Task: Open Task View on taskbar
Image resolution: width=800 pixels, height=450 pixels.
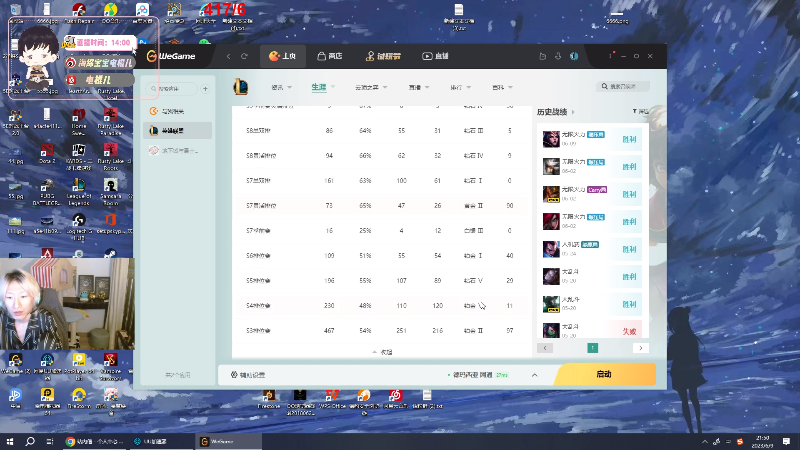Action: (49, 441)
